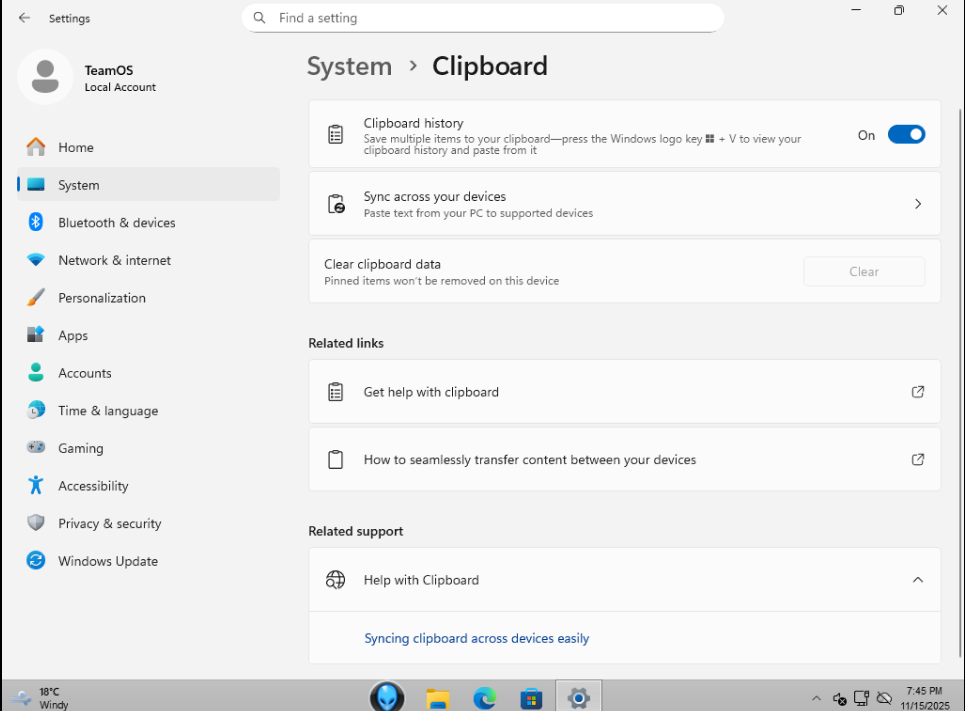The width and height of the screenshot is (965, 711).
Task: Click the Help with Clipboard globe icon
Action: [335, 579]
